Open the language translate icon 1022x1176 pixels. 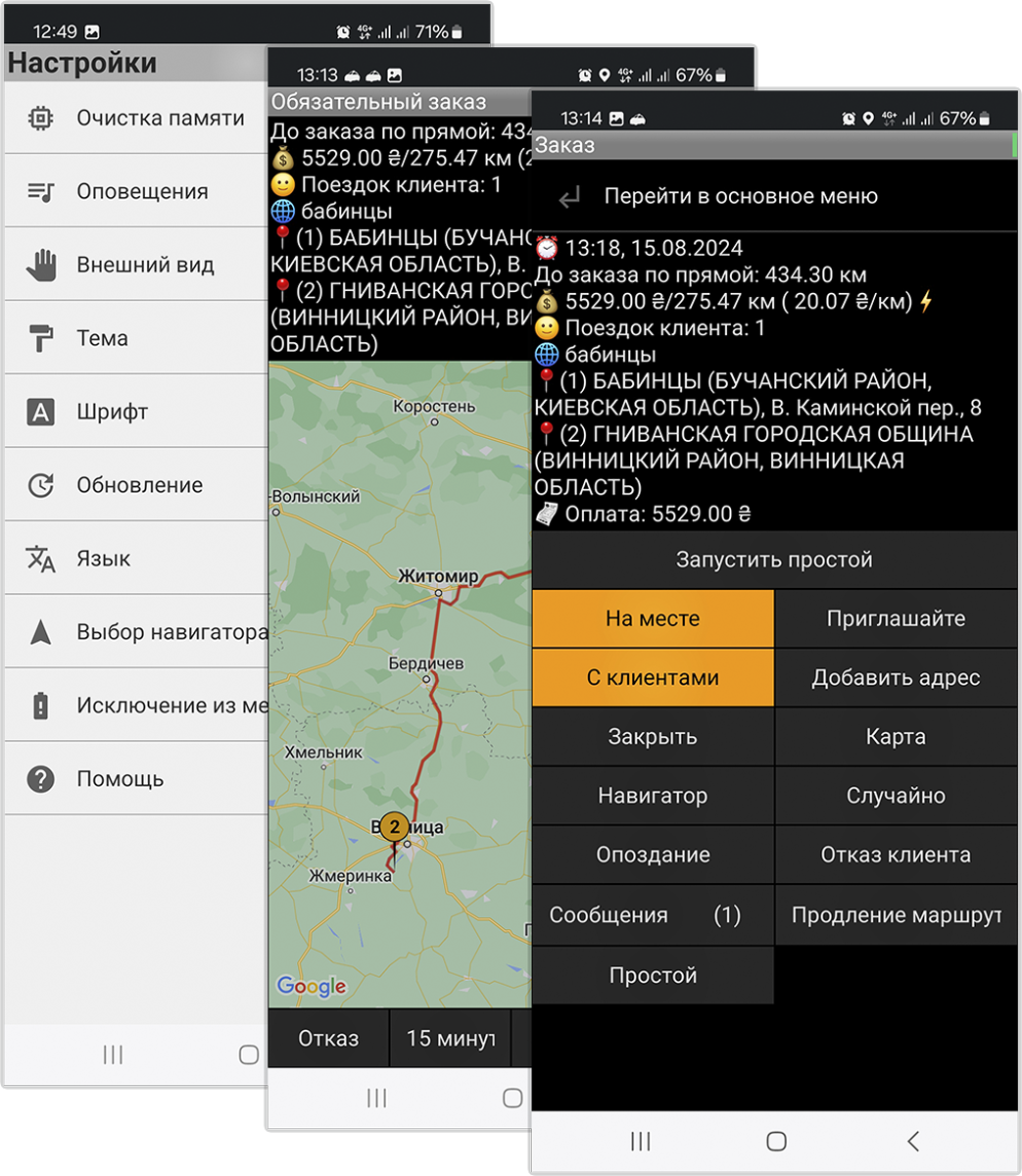point(40,560)
